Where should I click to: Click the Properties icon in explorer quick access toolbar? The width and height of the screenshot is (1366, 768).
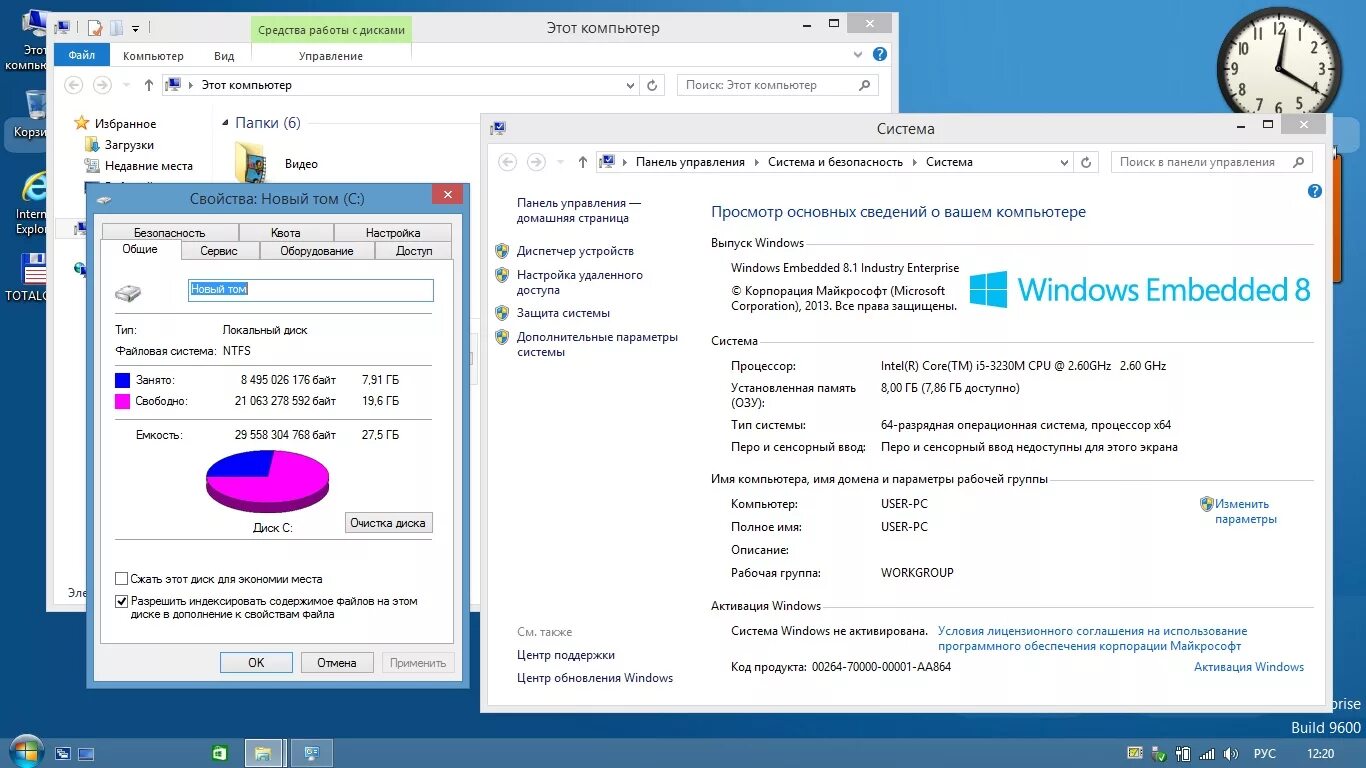coord(94,27)
